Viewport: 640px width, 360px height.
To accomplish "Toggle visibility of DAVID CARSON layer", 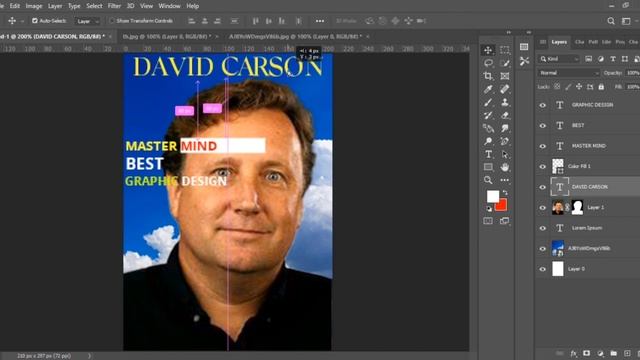I will click(542, 187).
